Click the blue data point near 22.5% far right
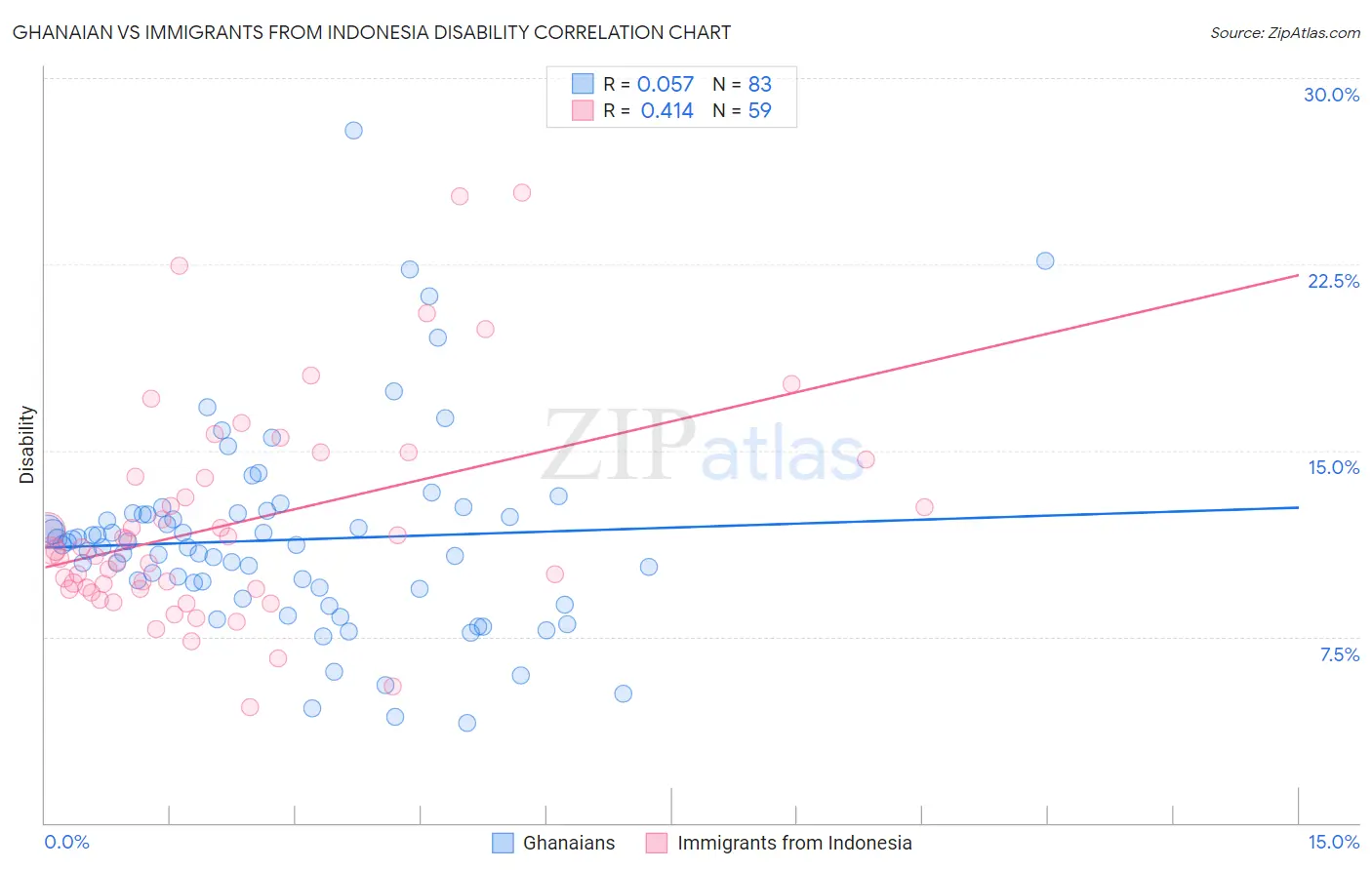 pos(1045,260)
